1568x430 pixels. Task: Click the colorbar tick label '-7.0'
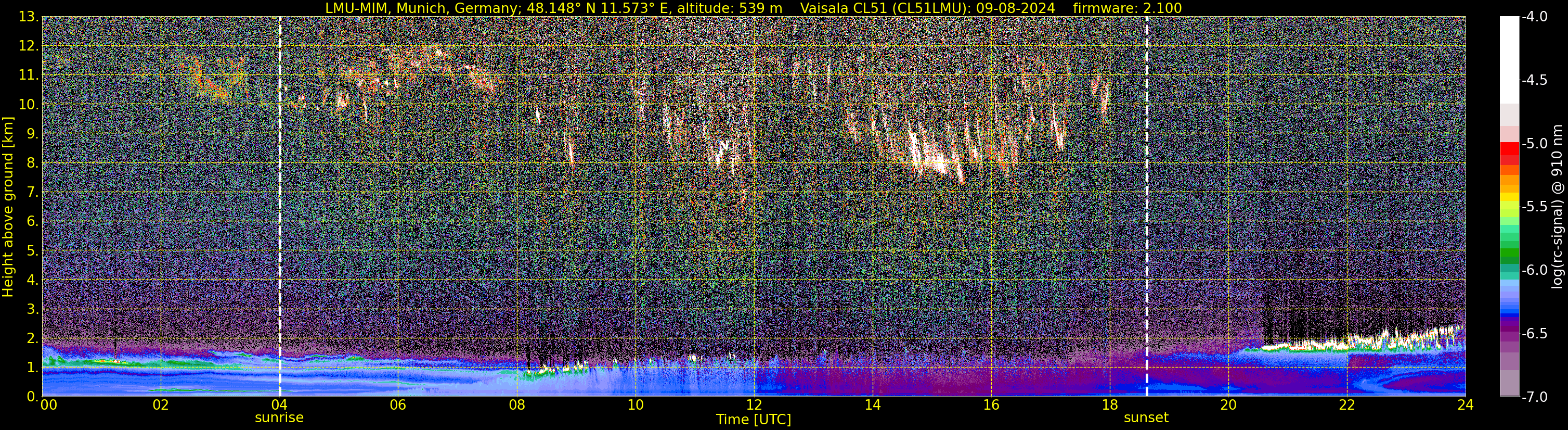tap(1535, 397)
